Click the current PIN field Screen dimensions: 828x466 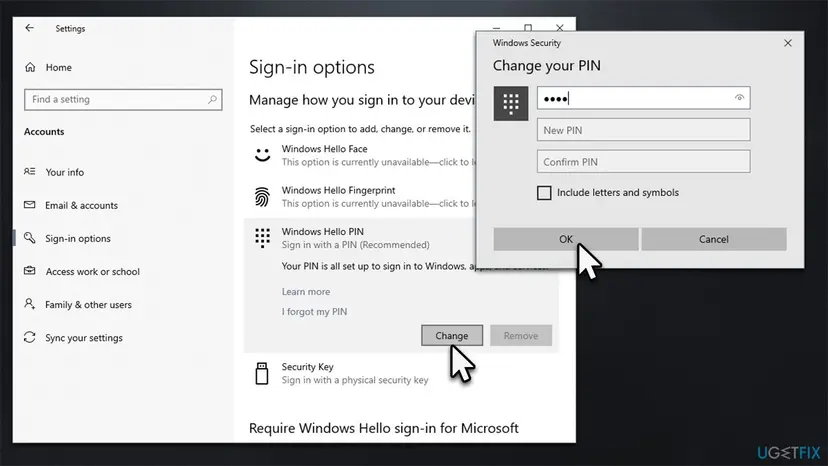(643, 98)
